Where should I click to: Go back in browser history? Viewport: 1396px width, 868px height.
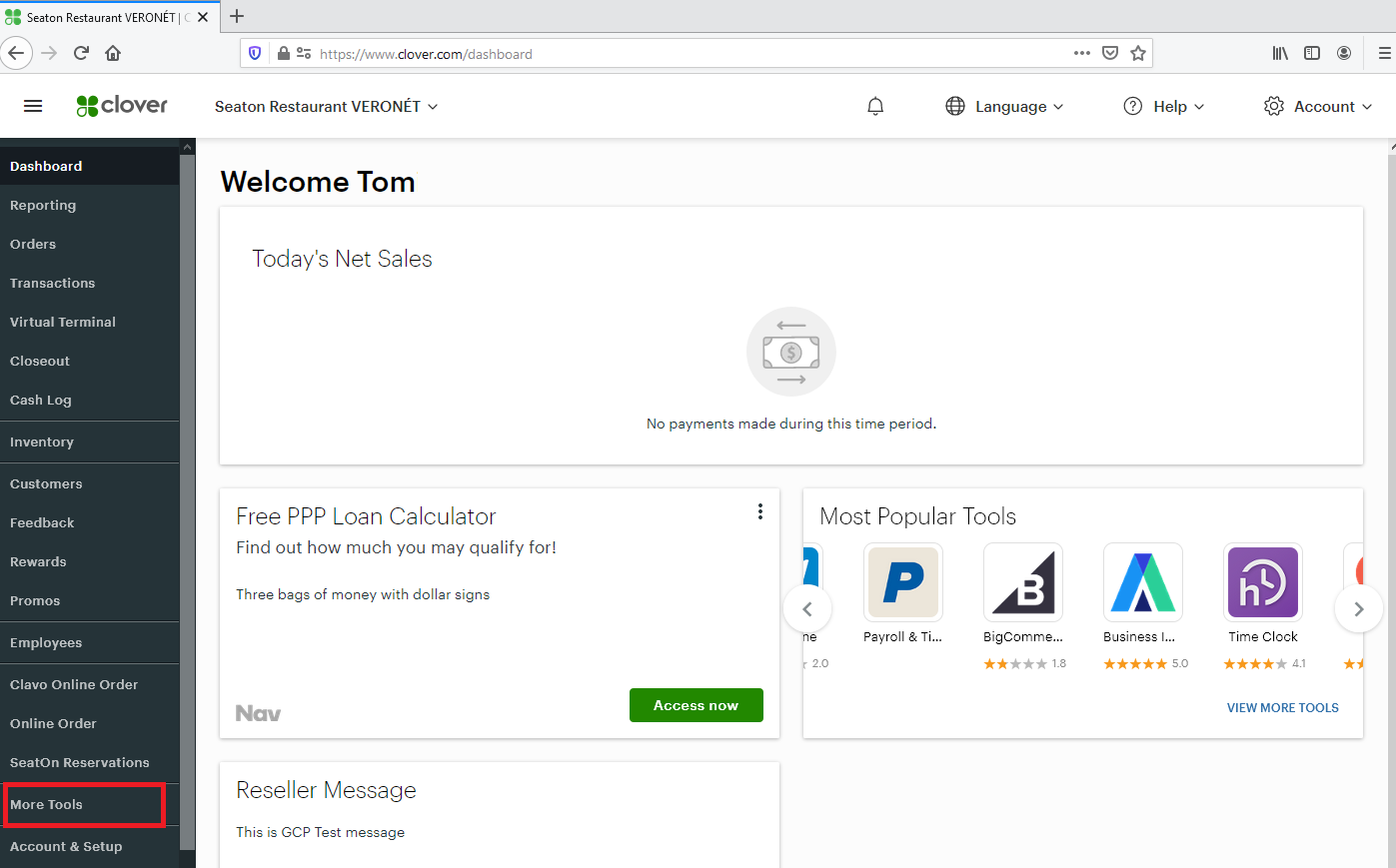coord(16,53)
